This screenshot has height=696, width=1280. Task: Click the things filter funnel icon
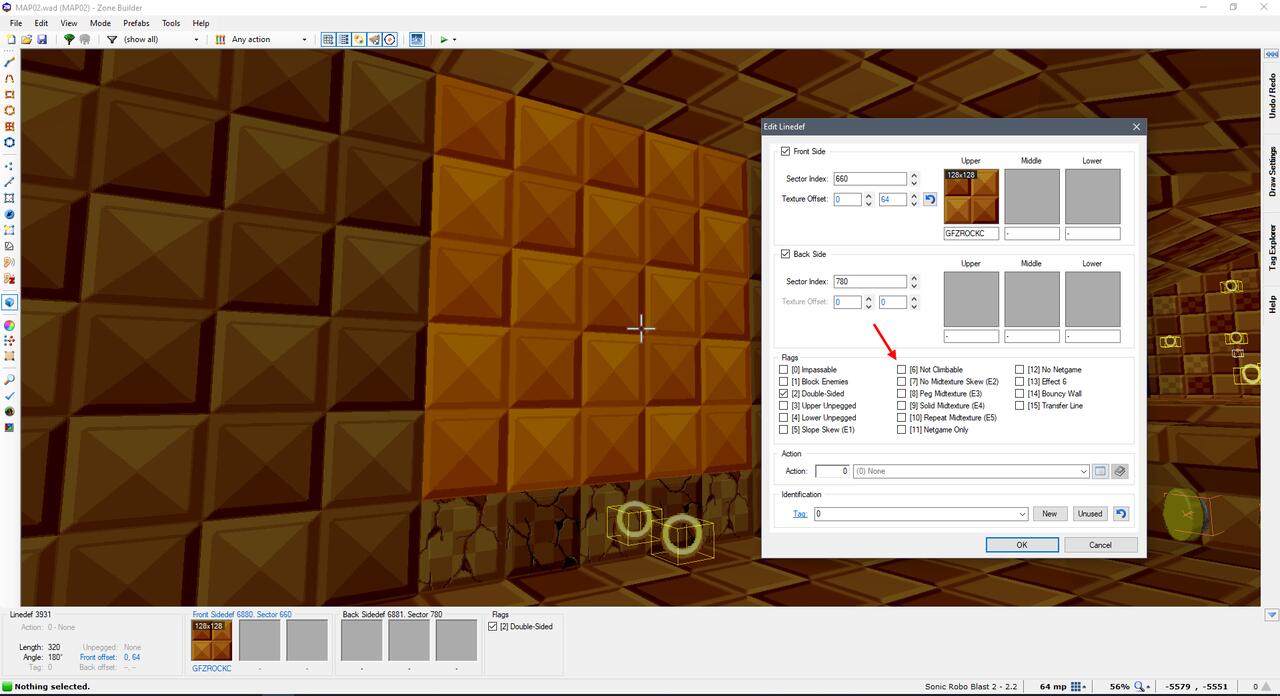(112, 39)
